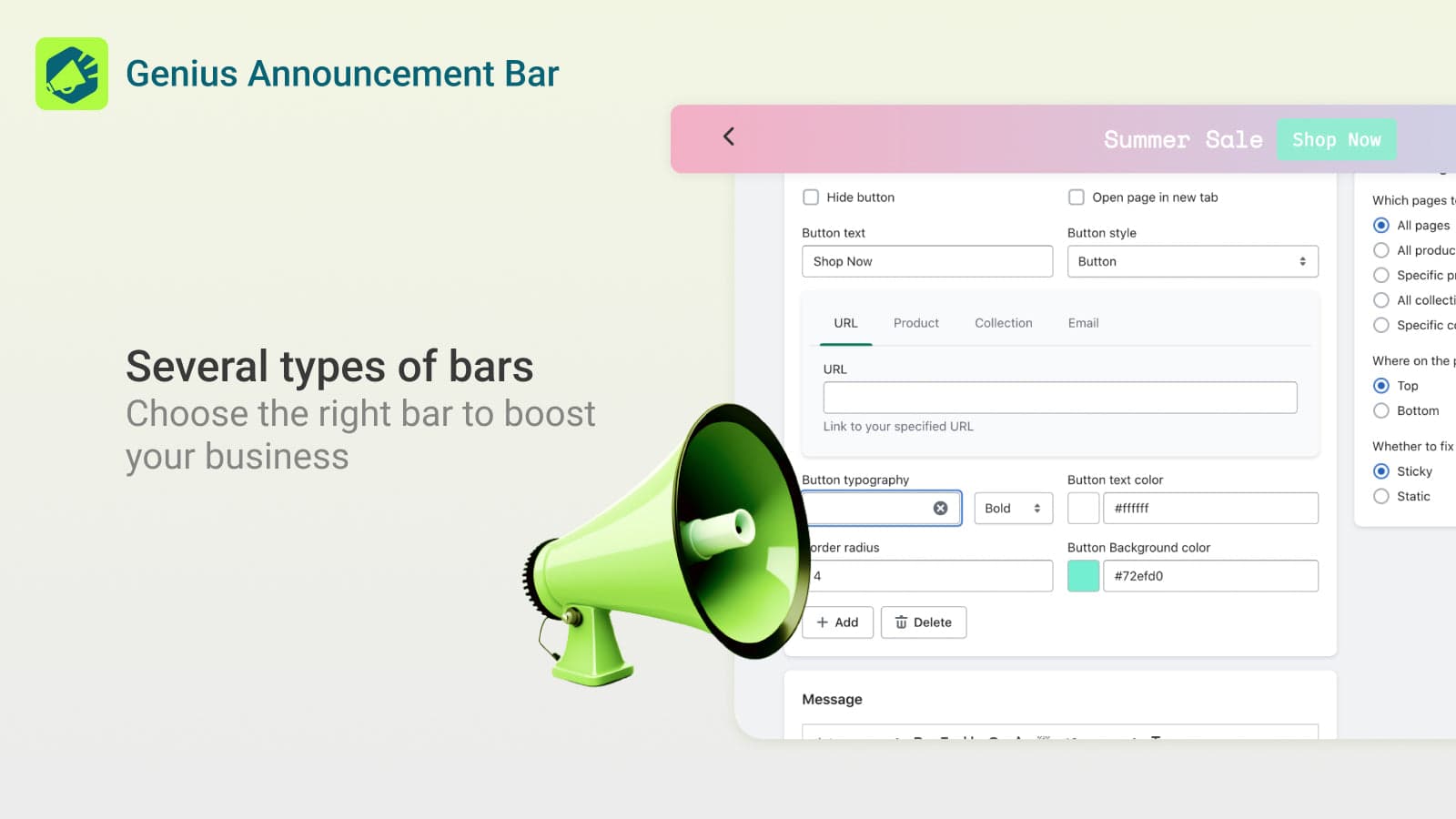Open the Button Background color swatch
This screenshot has width=1456, height=819.
click(1083, 576)
